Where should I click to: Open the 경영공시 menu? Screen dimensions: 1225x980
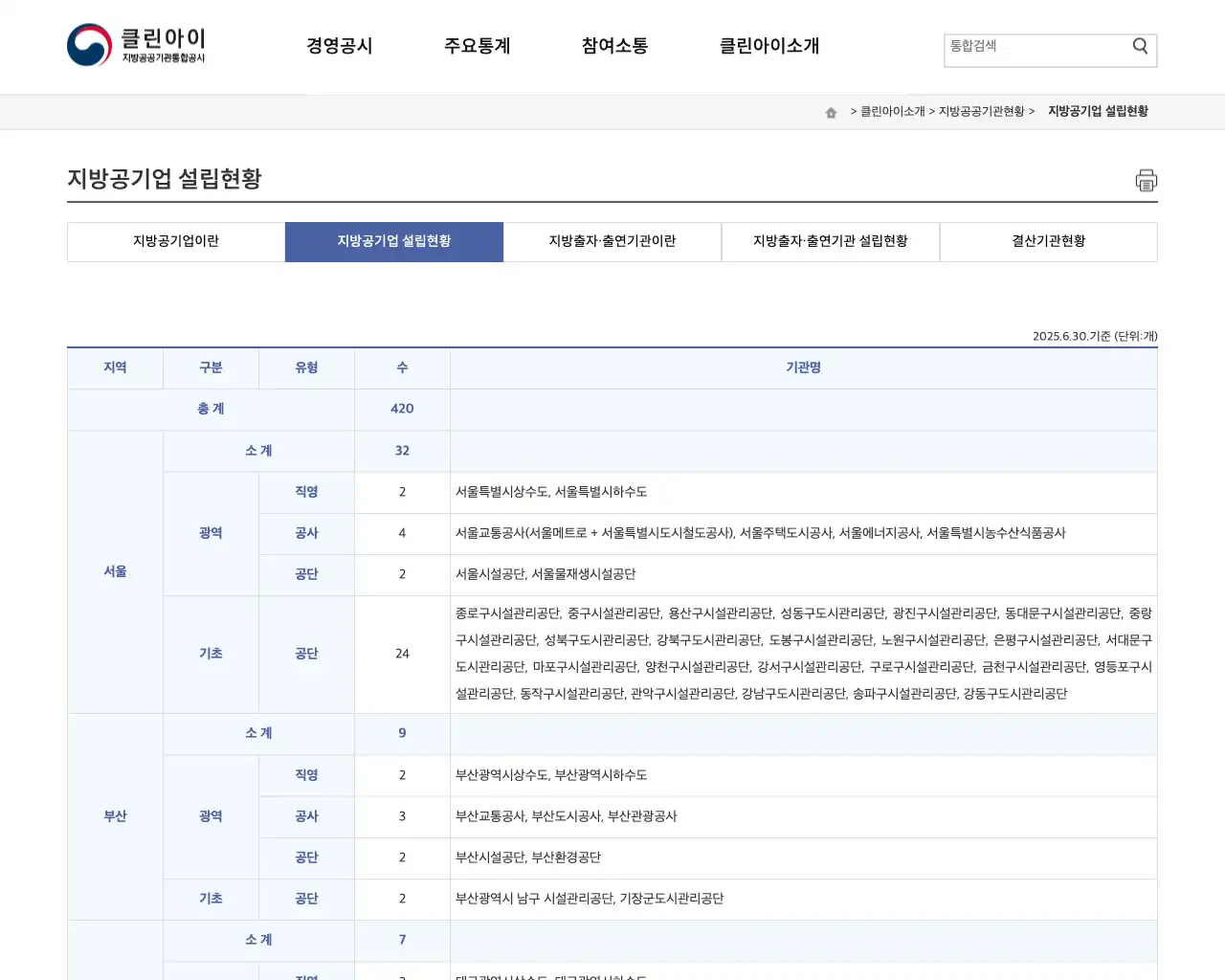[x=340, y=45]
